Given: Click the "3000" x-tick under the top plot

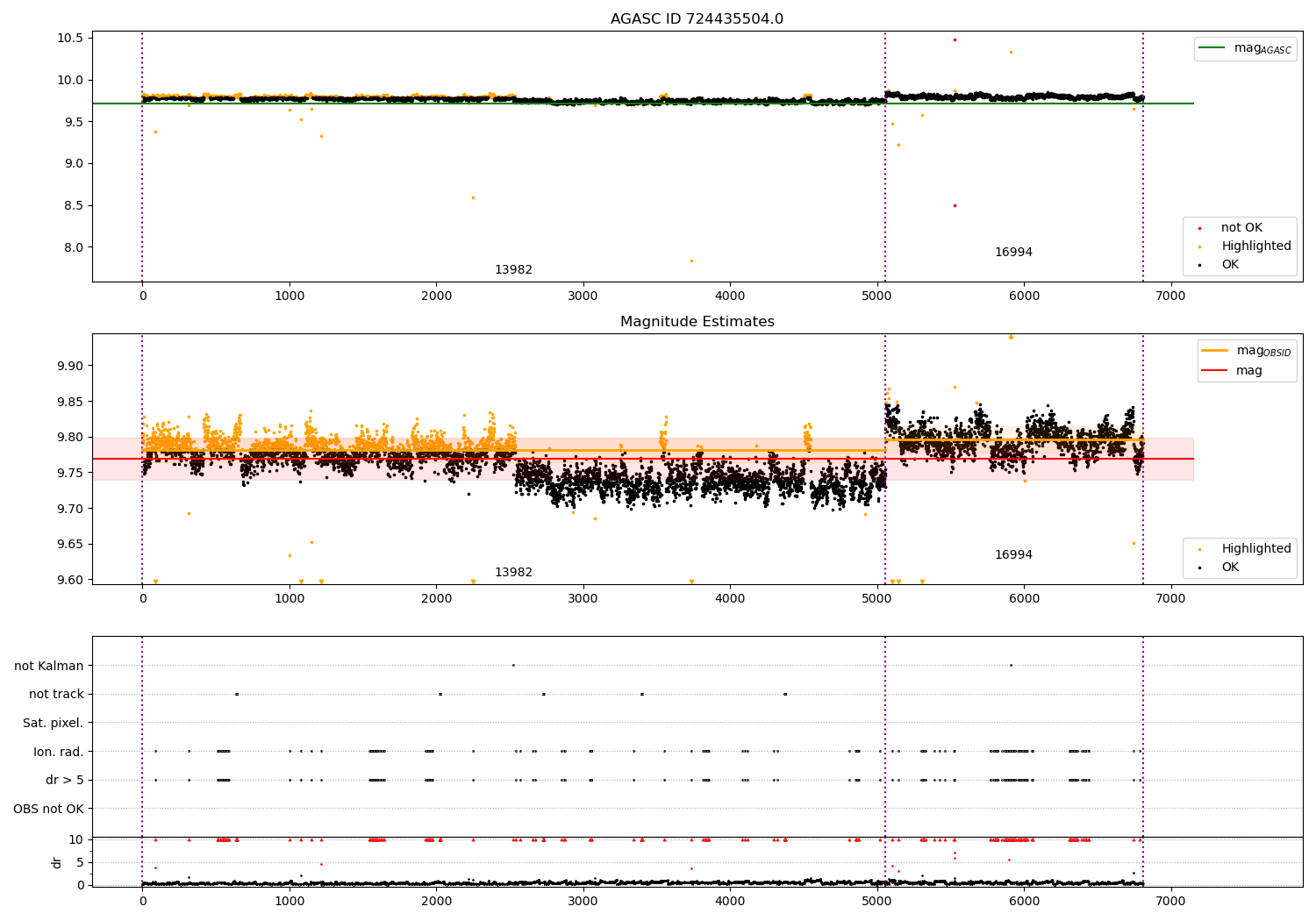Looking at the screenshot, I should 583,296.
